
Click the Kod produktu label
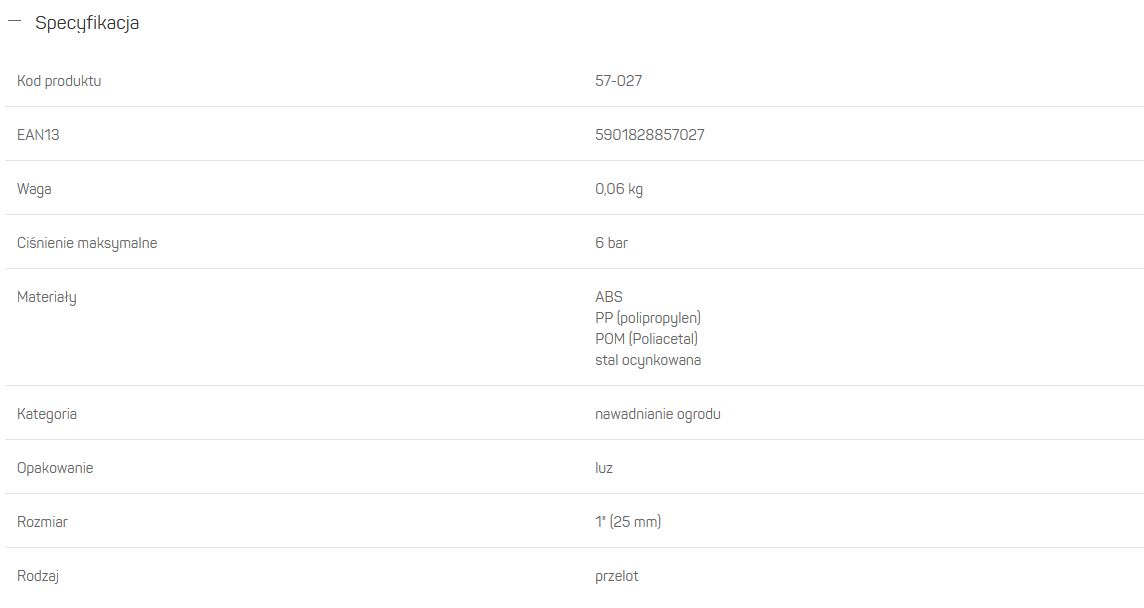59,80
